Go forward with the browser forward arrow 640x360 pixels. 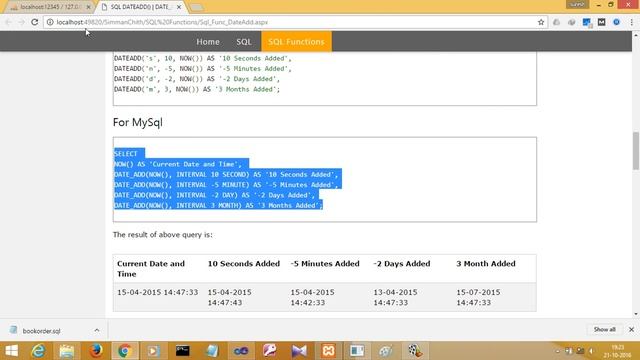[22, 22]
